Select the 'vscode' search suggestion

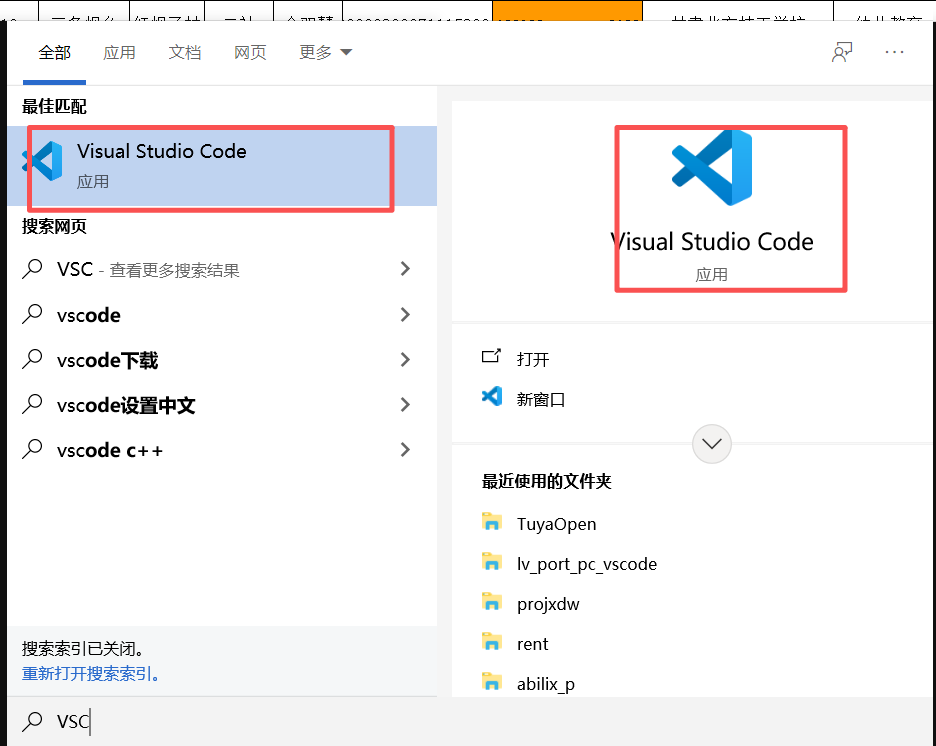point(222,315)
